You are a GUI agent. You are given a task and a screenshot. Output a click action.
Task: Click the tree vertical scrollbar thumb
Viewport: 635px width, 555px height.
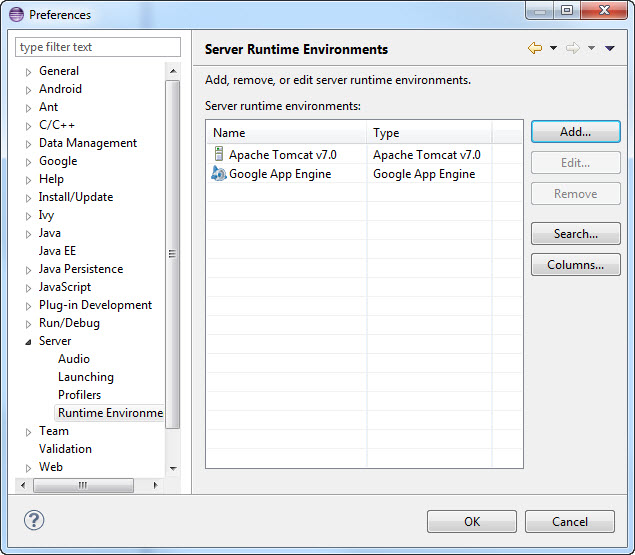click(173, 254)
